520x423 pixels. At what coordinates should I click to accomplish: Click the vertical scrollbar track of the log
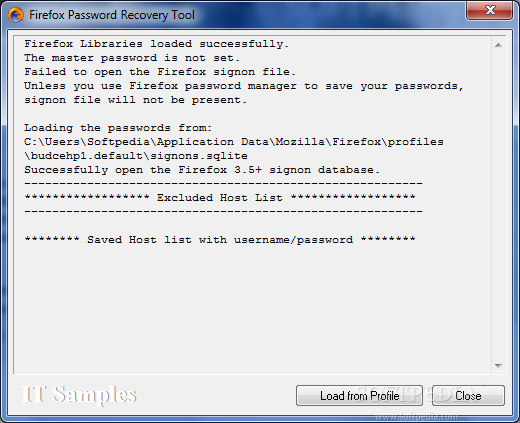click(x=498, y=205)
